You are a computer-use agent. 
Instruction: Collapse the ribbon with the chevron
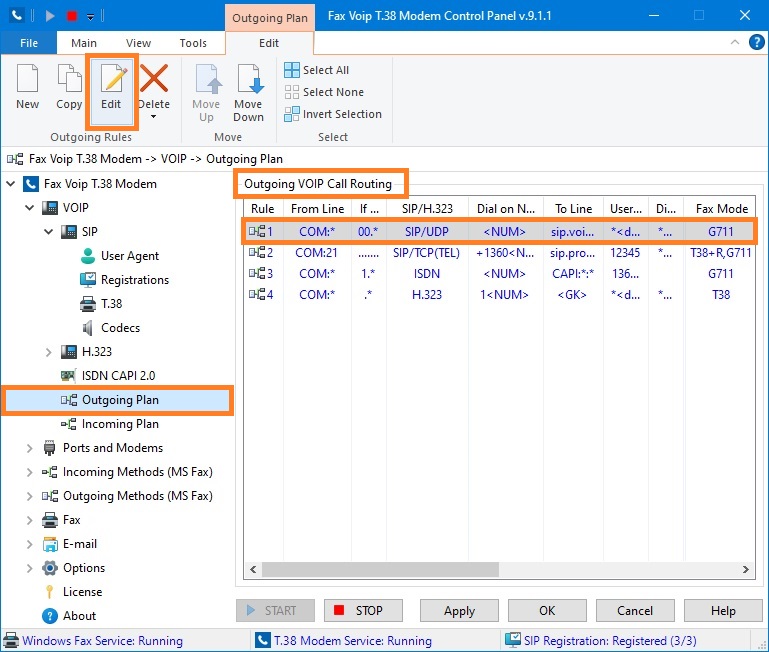tap(735, 42)
